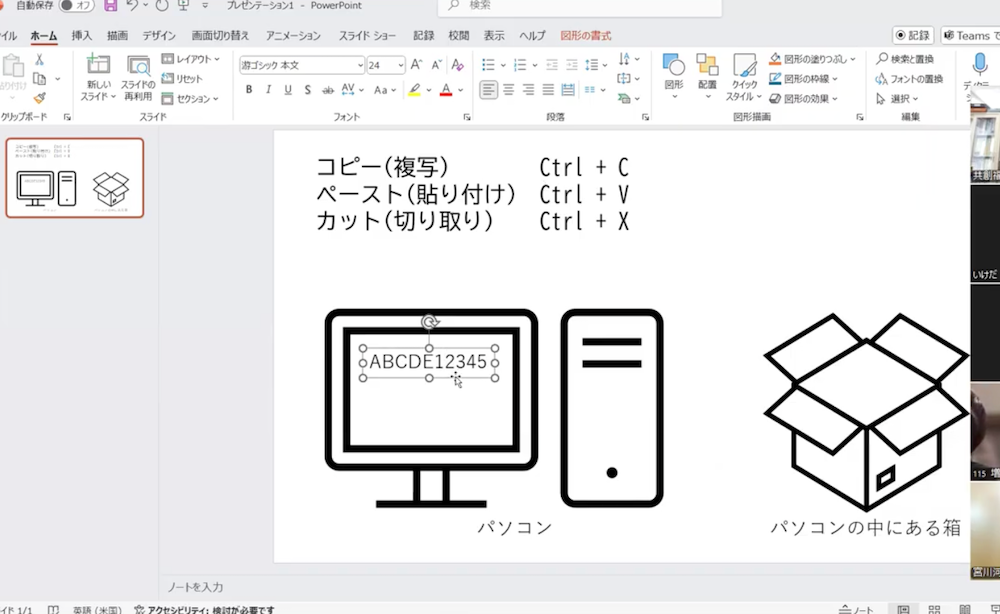Viewport: 1000px width, 614px height.
Task: Click the New Slide icon
Action: point(98,67)
